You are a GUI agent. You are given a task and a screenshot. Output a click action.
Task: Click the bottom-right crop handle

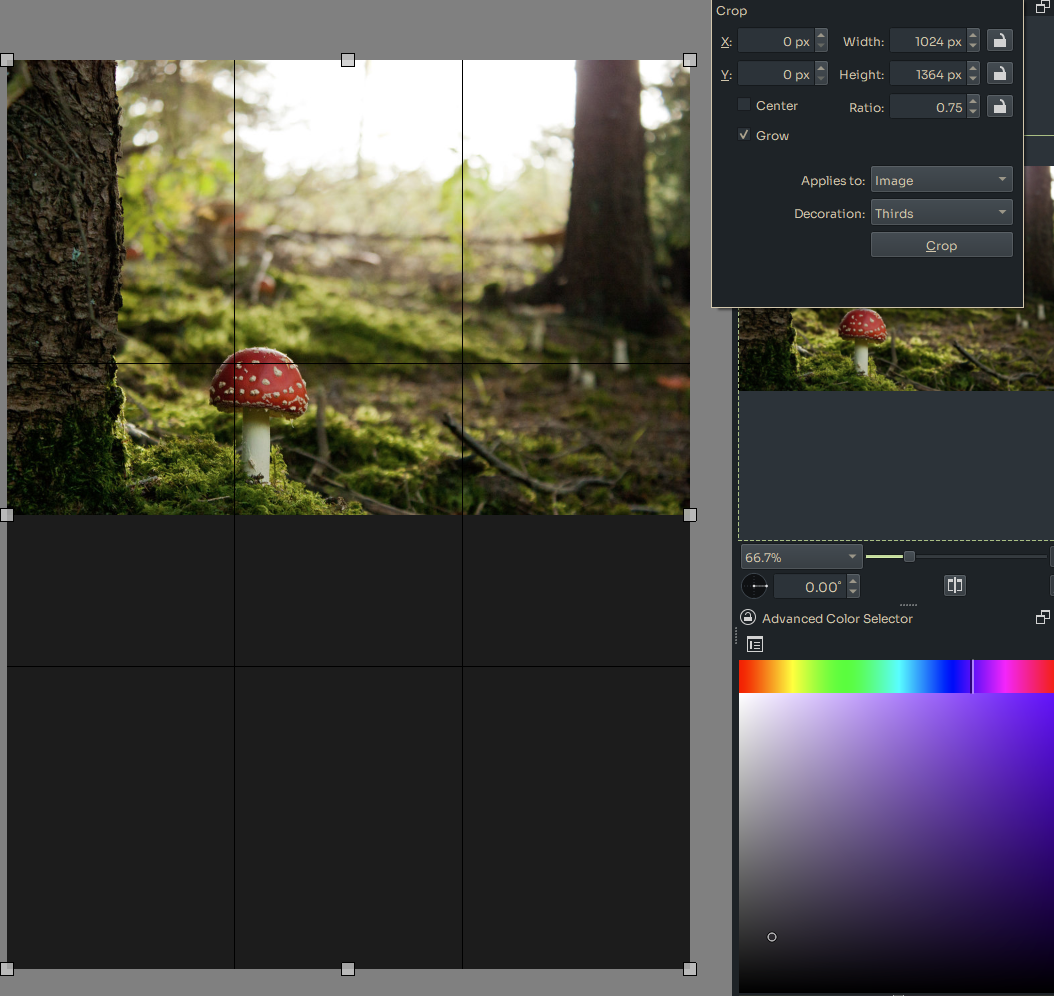coord(690,968)
